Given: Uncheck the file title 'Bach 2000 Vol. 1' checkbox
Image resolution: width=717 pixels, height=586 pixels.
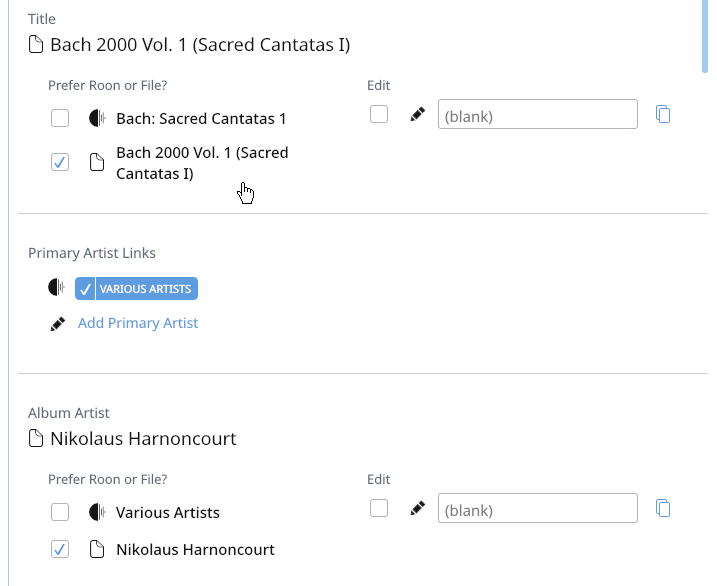Looking at the screenshot, I should [x=60, y=162].
